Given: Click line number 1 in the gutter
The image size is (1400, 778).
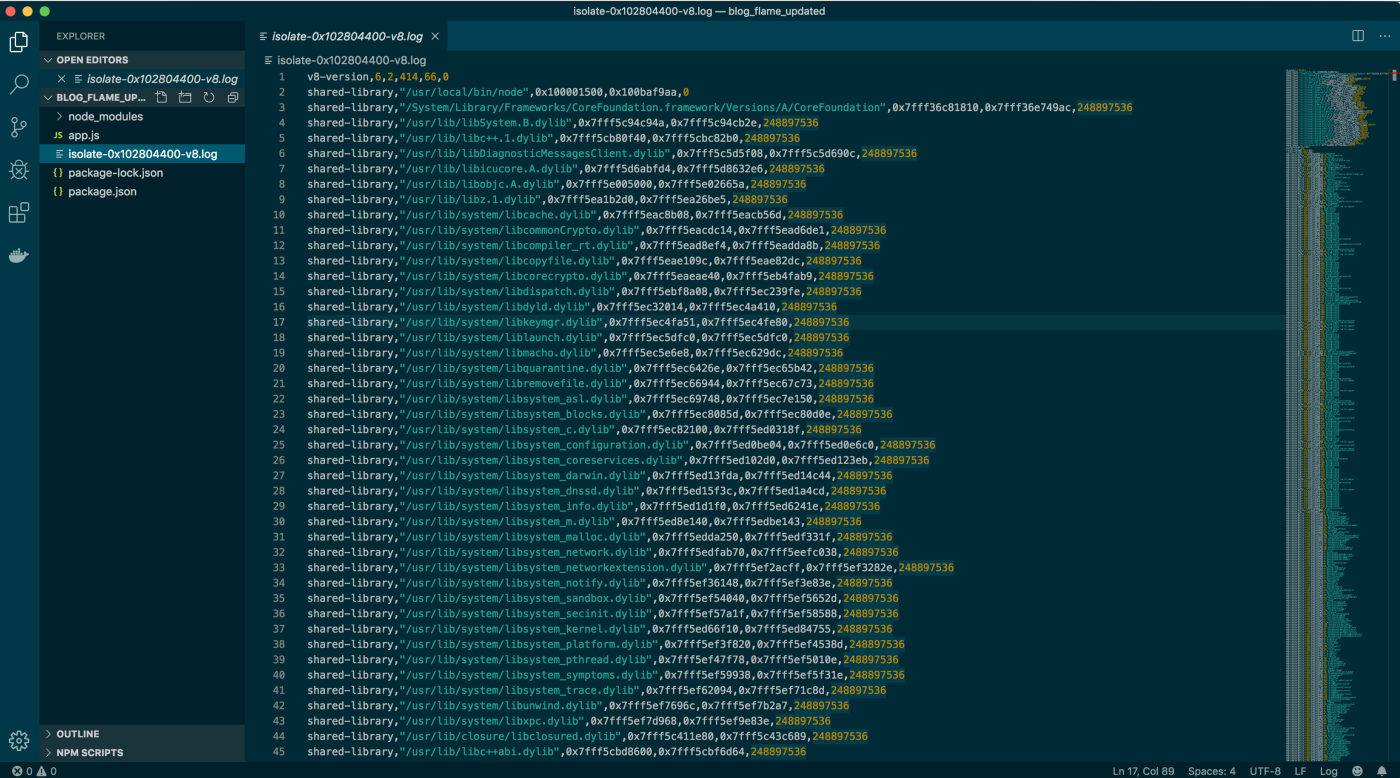Looking at the screenshot, I should (x=282, y=77).
